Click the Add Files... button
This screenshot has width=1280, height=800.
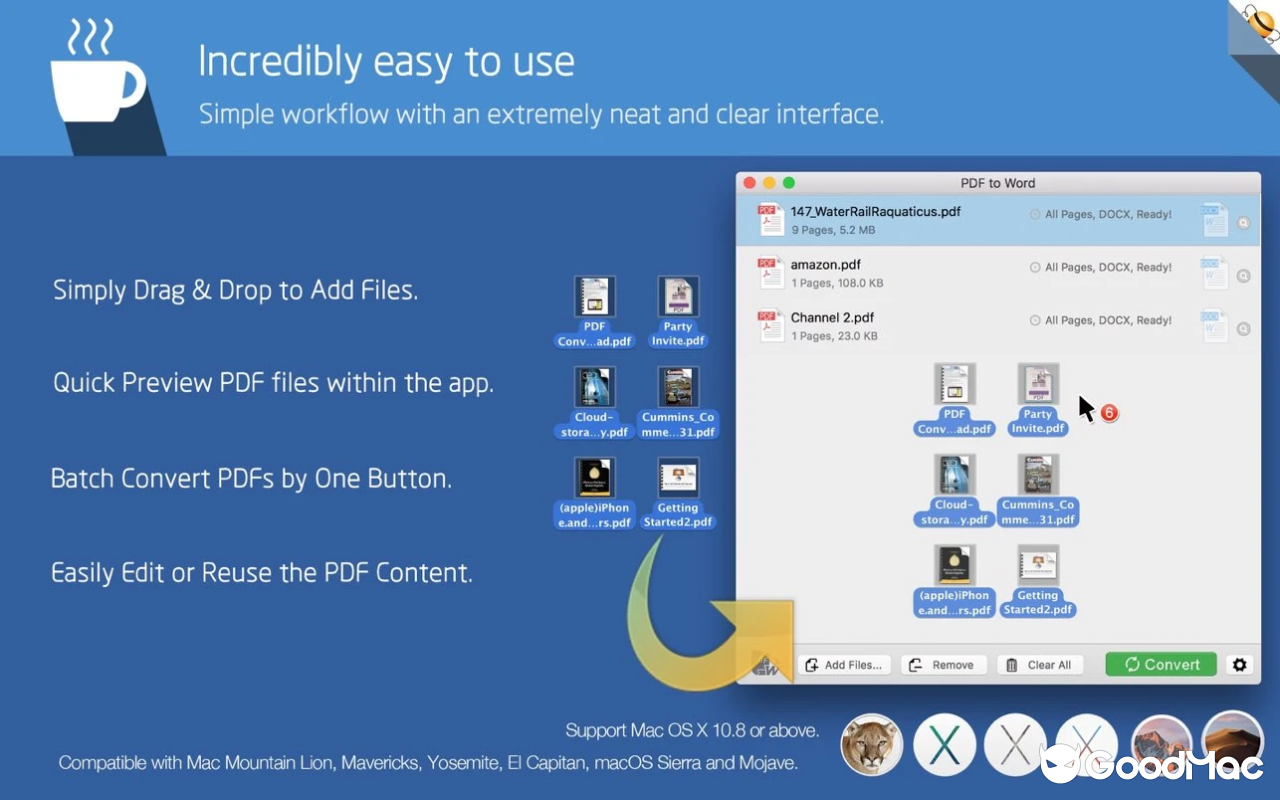pos(844,665)
